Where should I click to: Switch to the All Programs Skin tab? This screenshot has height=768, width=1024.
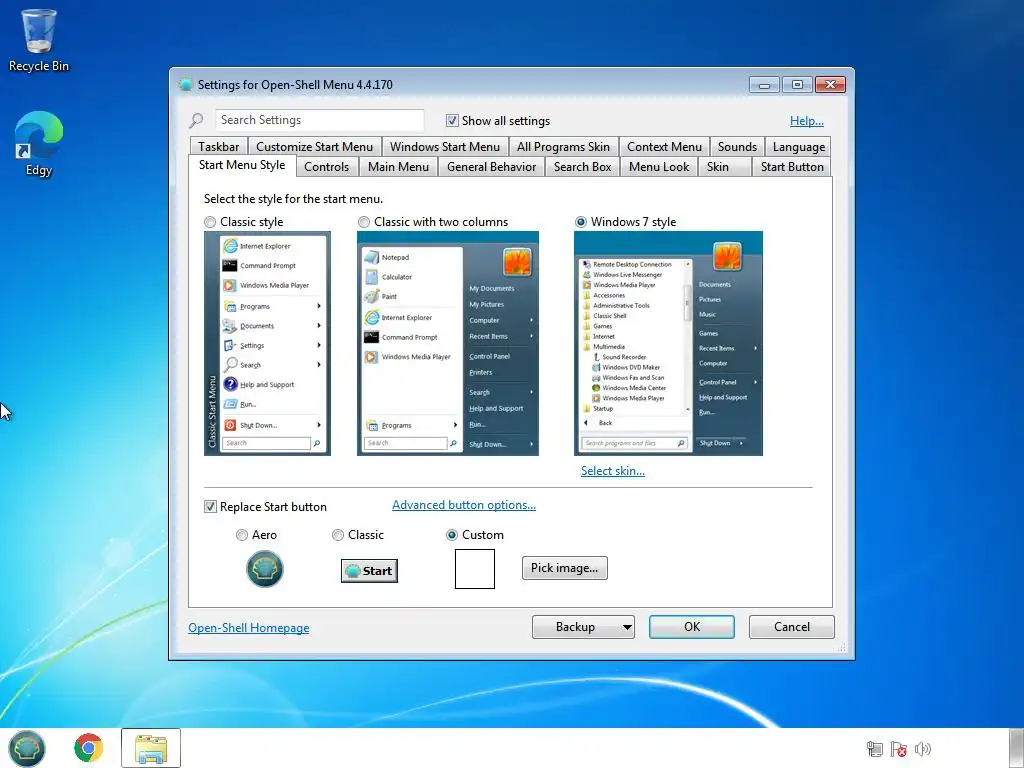tap(563, 147)
